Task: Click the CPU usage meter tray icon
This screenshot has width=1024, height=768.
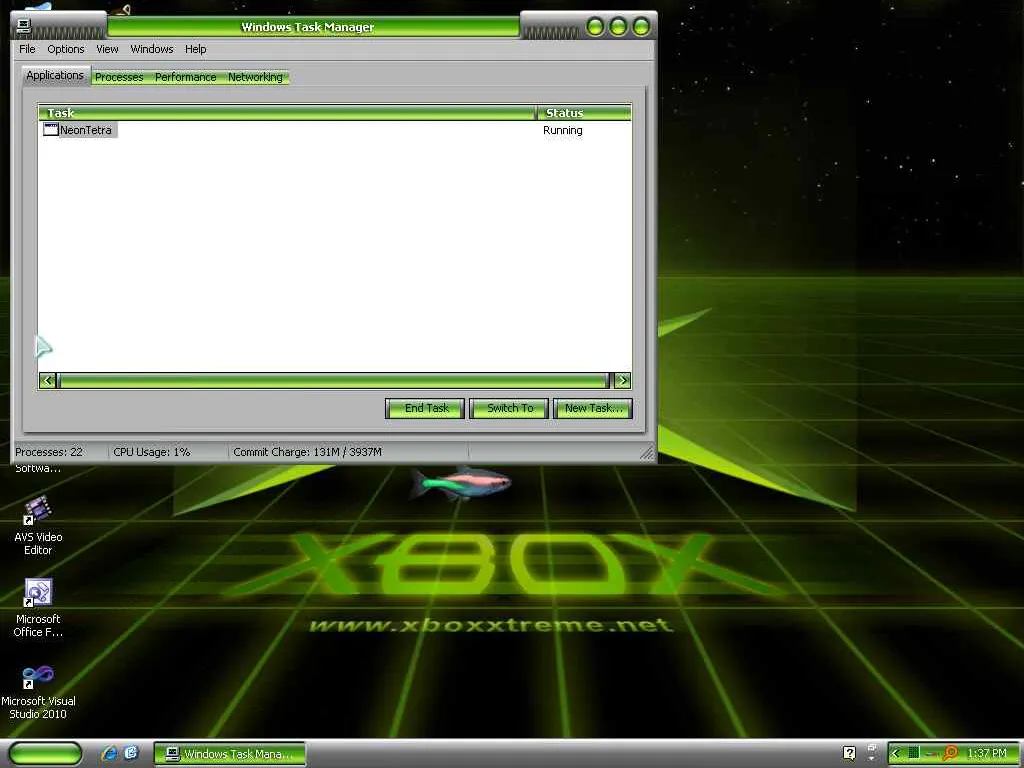Action: point(914,753)
